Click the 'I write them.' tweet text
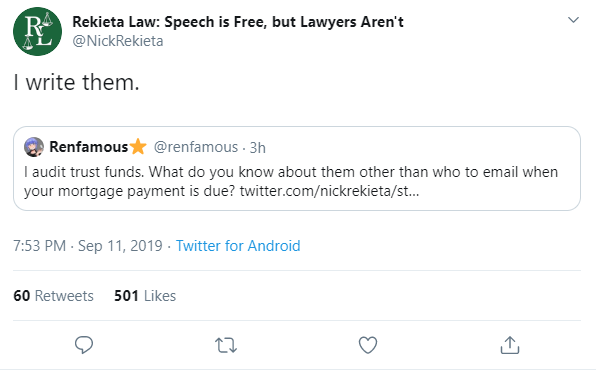The image size is (596, 371). pyautogui.click(x=76, y=82)
